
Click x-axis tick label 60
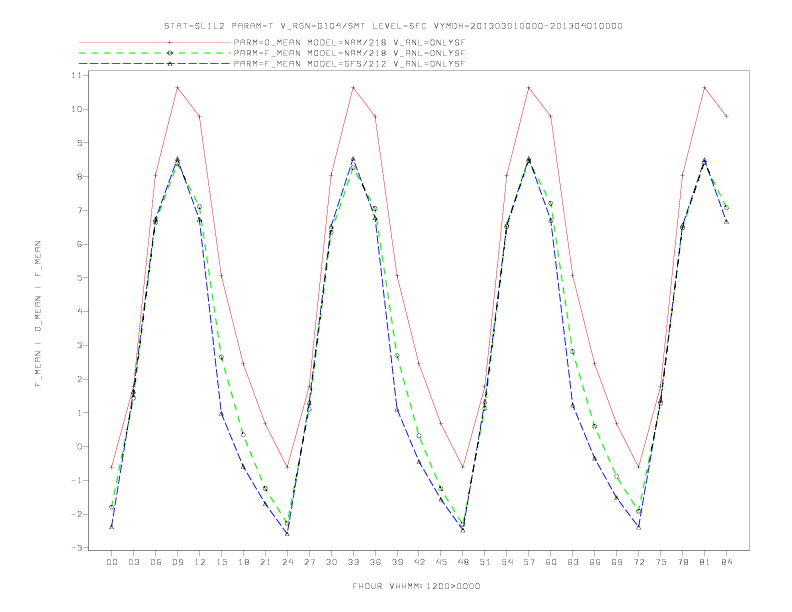tap(551, 562)
